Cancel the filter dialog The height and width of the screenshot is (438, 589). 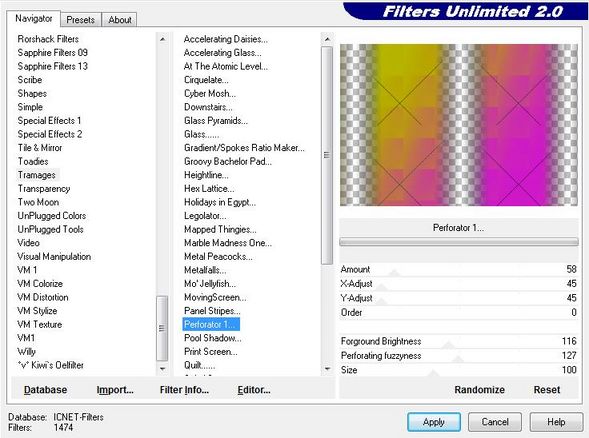(495, 422)
